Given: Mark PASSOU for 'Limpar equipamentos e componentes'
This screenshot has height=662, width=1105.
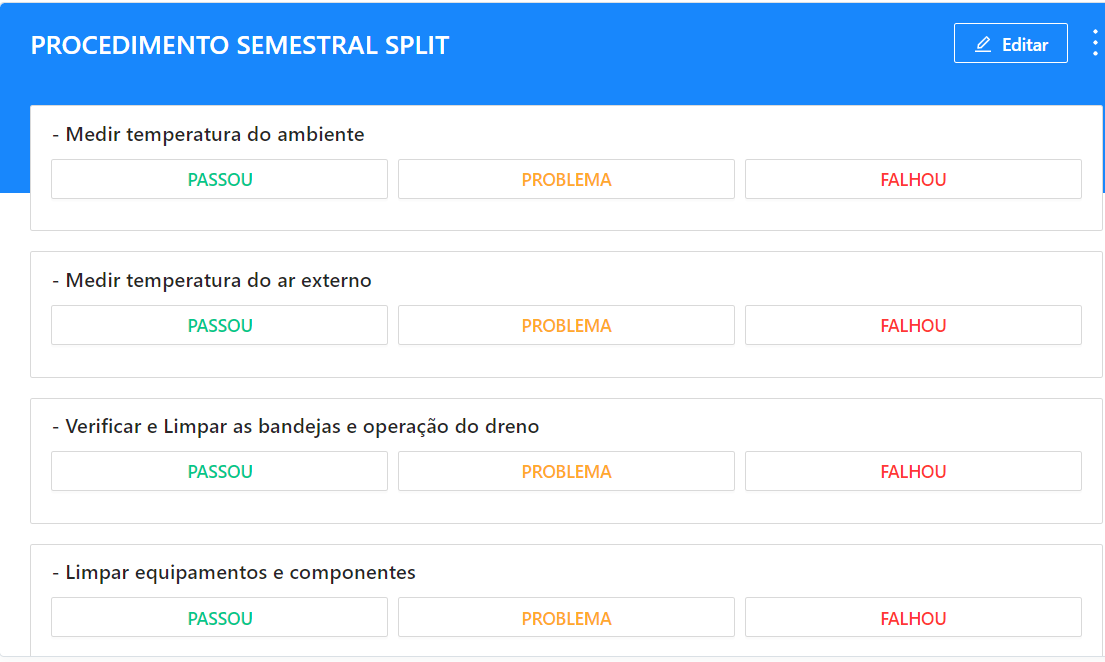Looking at the screenshot, I should tap(219, 617).
